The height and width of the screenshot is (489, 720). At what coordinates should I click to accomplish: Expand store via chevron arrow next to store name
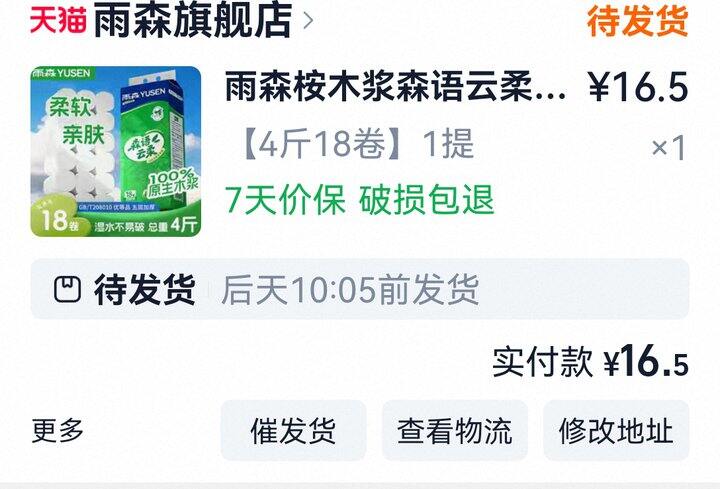click(309, 21)
